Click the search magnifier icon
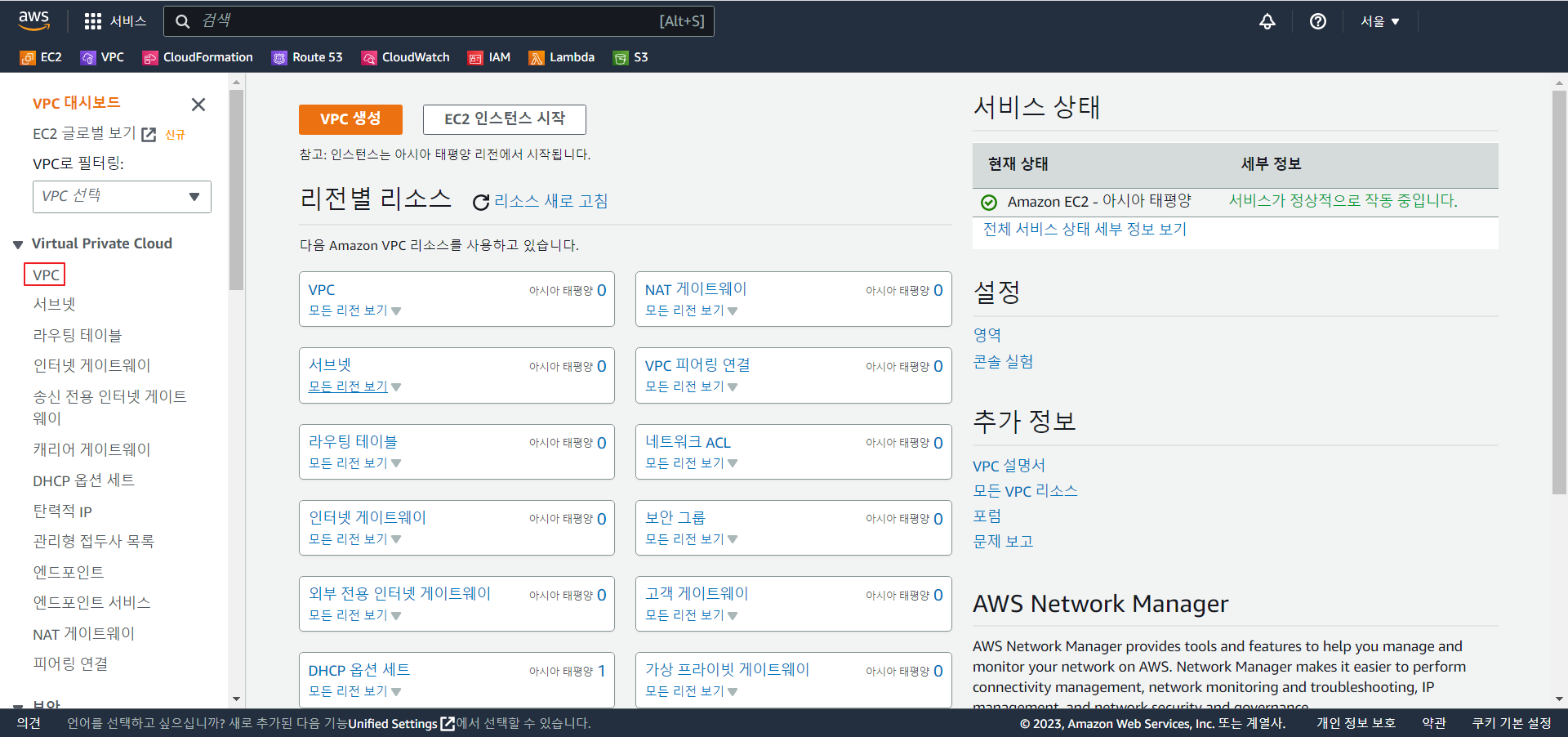 (183, 21)
